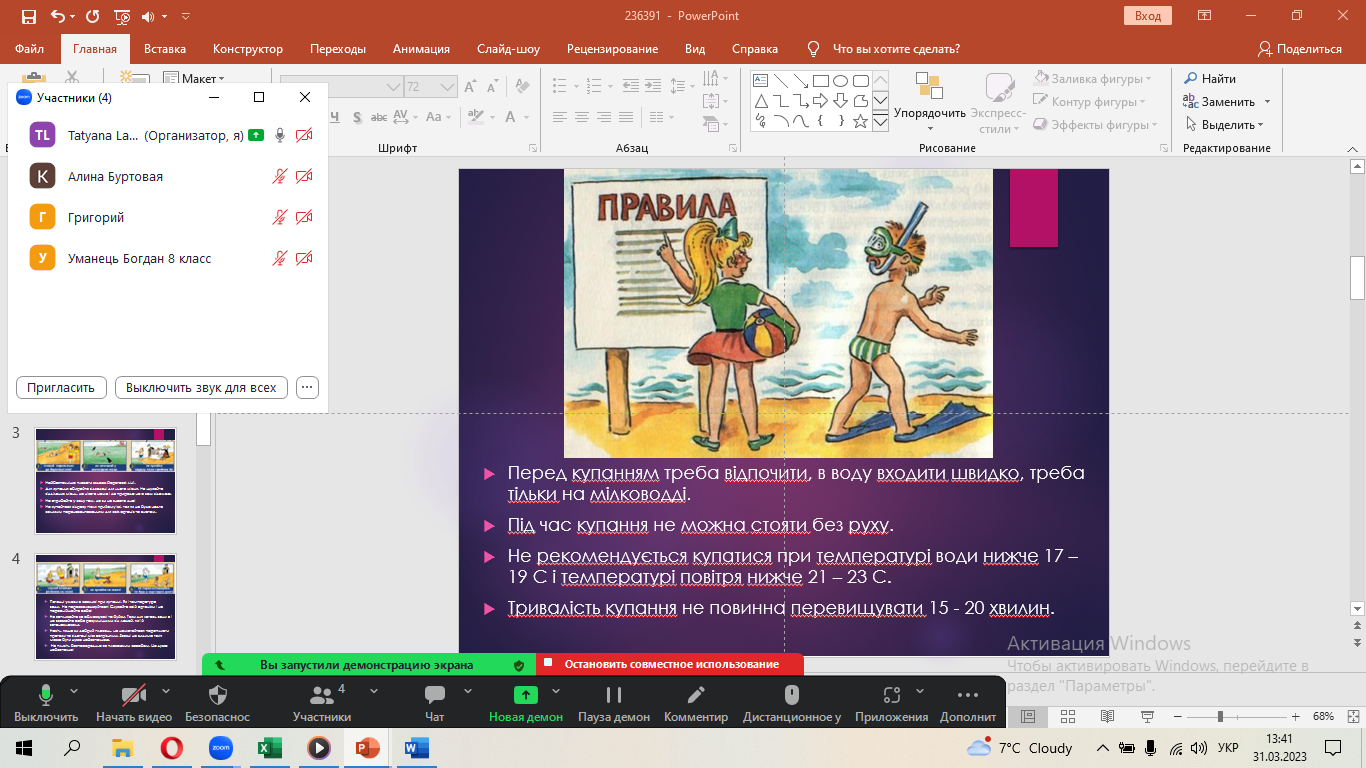This screenshot has height=768, width=1366.
Task: Click the Save icon in quick access toolbar
Action: point(28,16)
